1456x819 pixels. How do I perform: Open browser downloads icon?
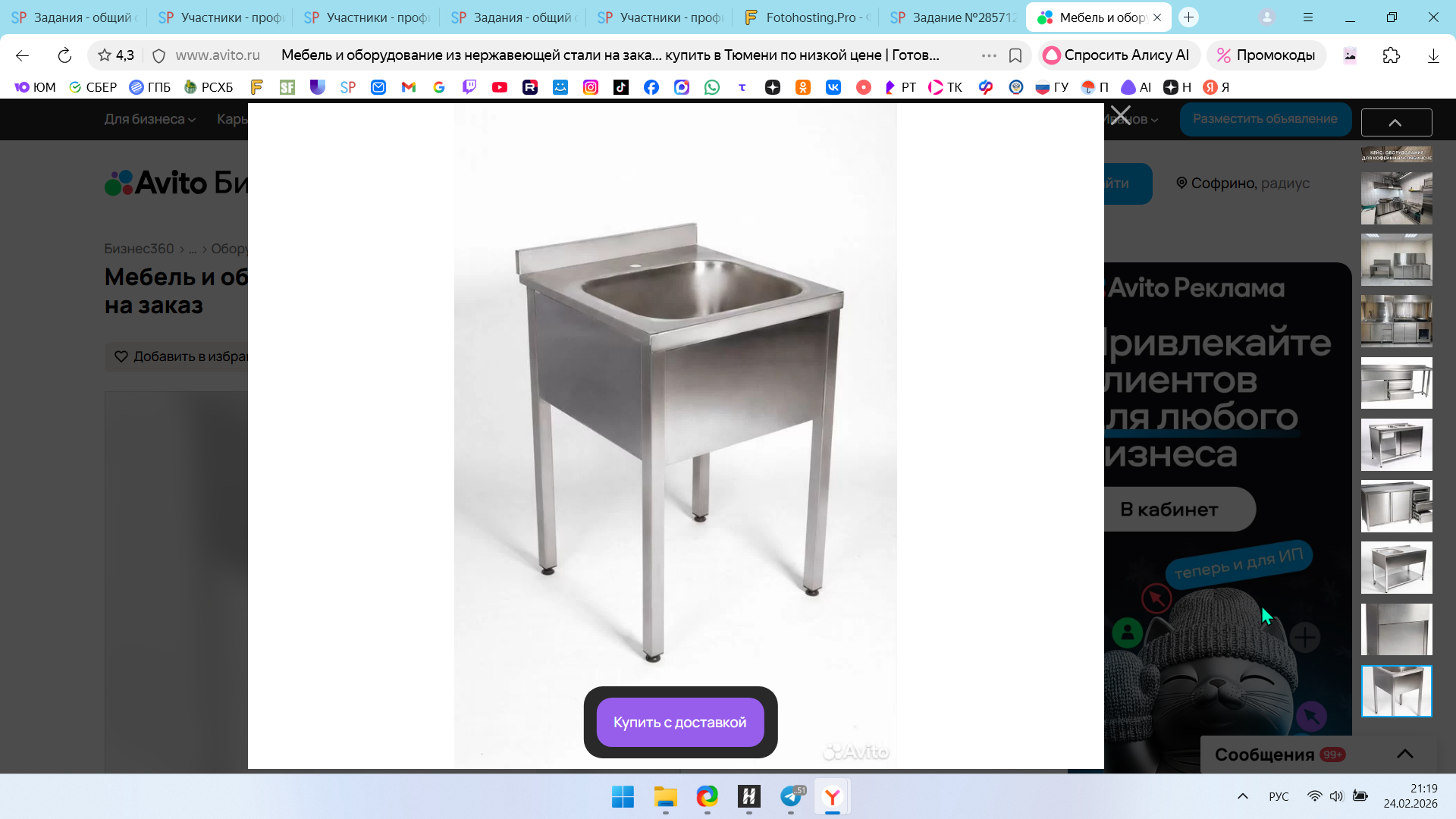(1432, 55)
